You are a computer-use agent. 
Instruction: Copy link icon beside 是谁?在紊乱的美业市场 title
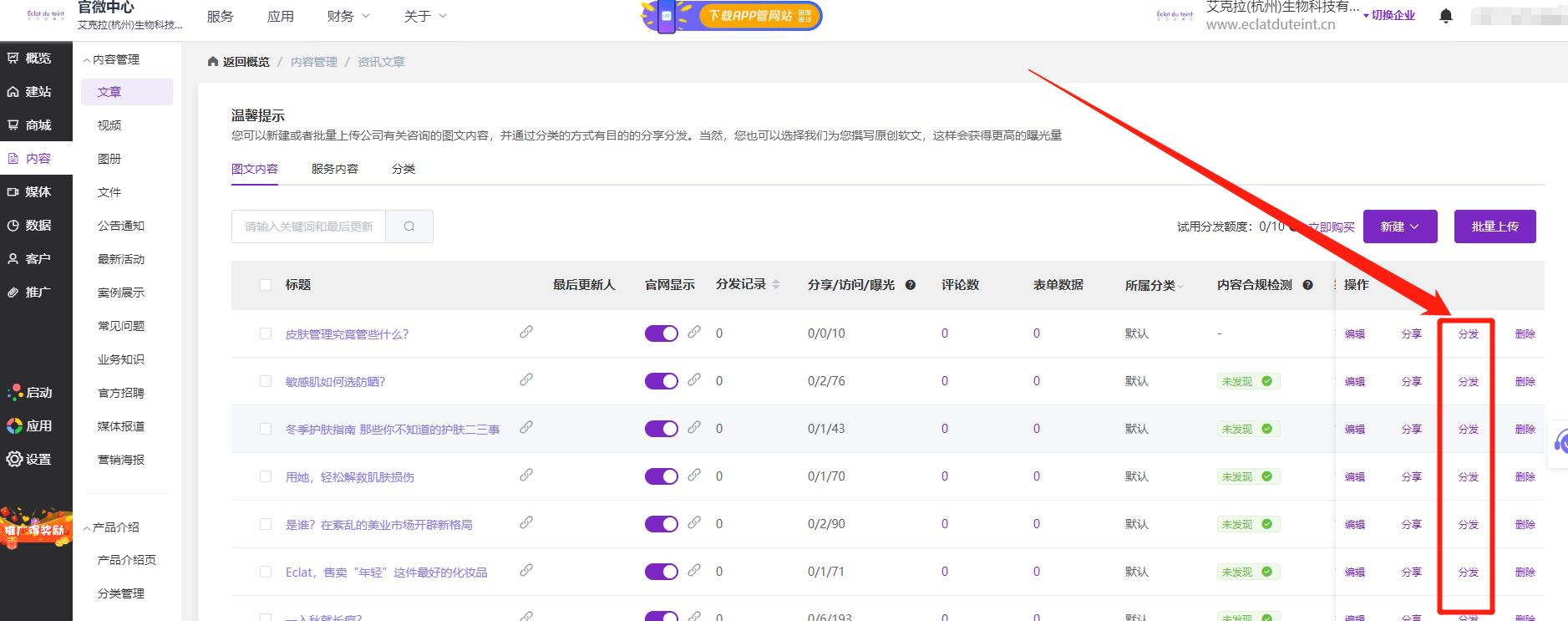pyautogui.click(x=526, y=522)
